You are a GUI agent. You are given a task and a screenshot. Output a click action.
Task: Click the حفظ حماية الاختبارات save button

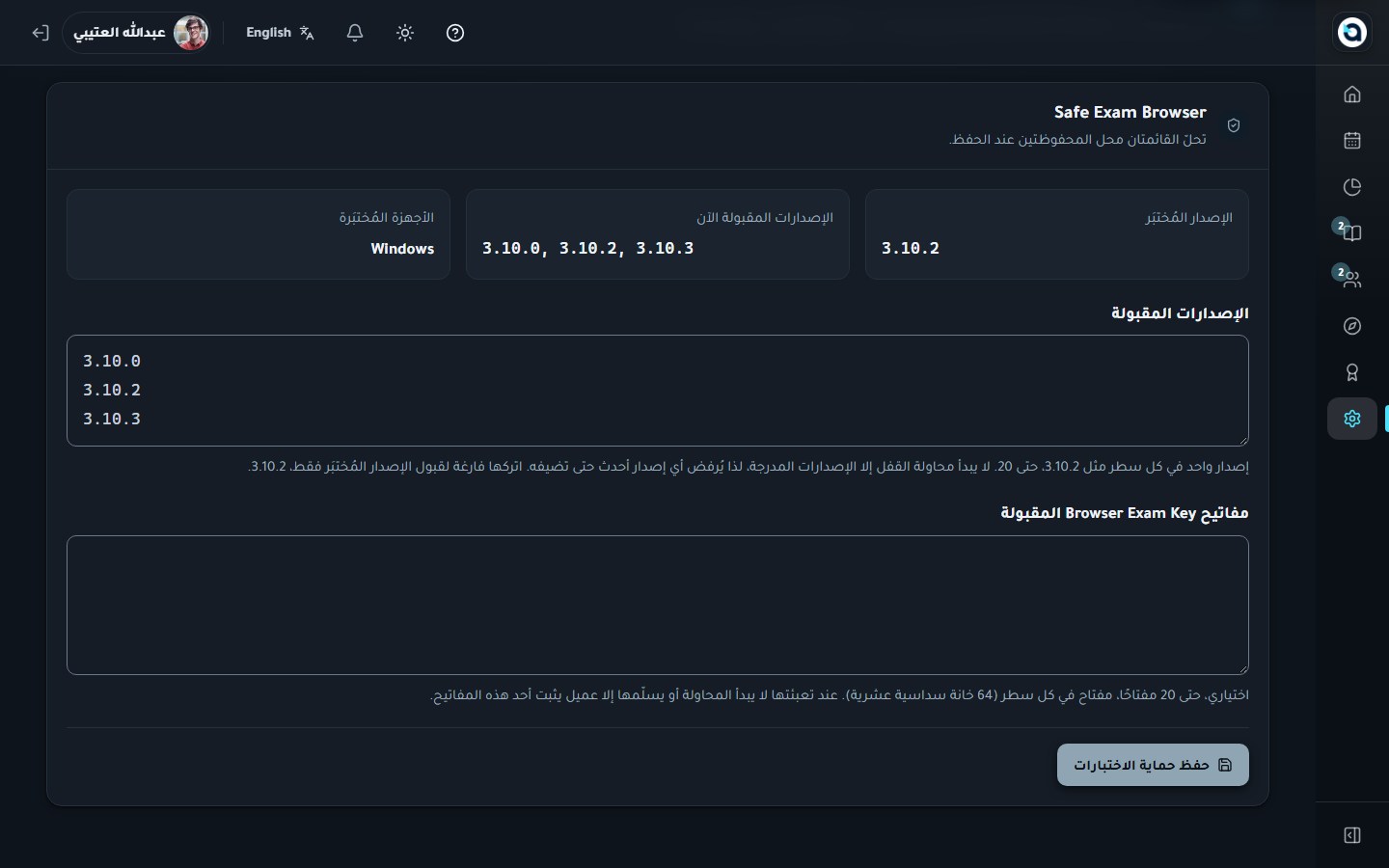pyautogui.click(x=1153, y=765)
